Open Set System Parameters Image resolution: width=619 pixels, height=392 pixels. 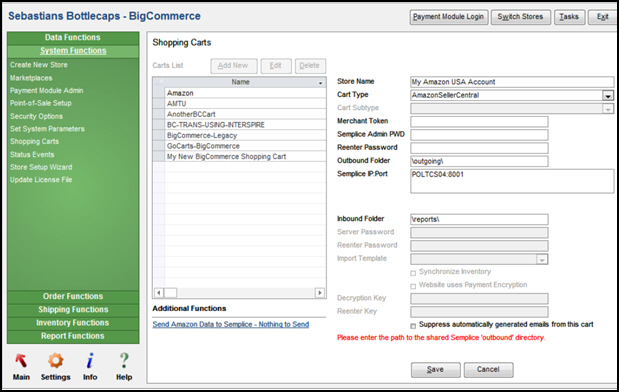(47, 129)
